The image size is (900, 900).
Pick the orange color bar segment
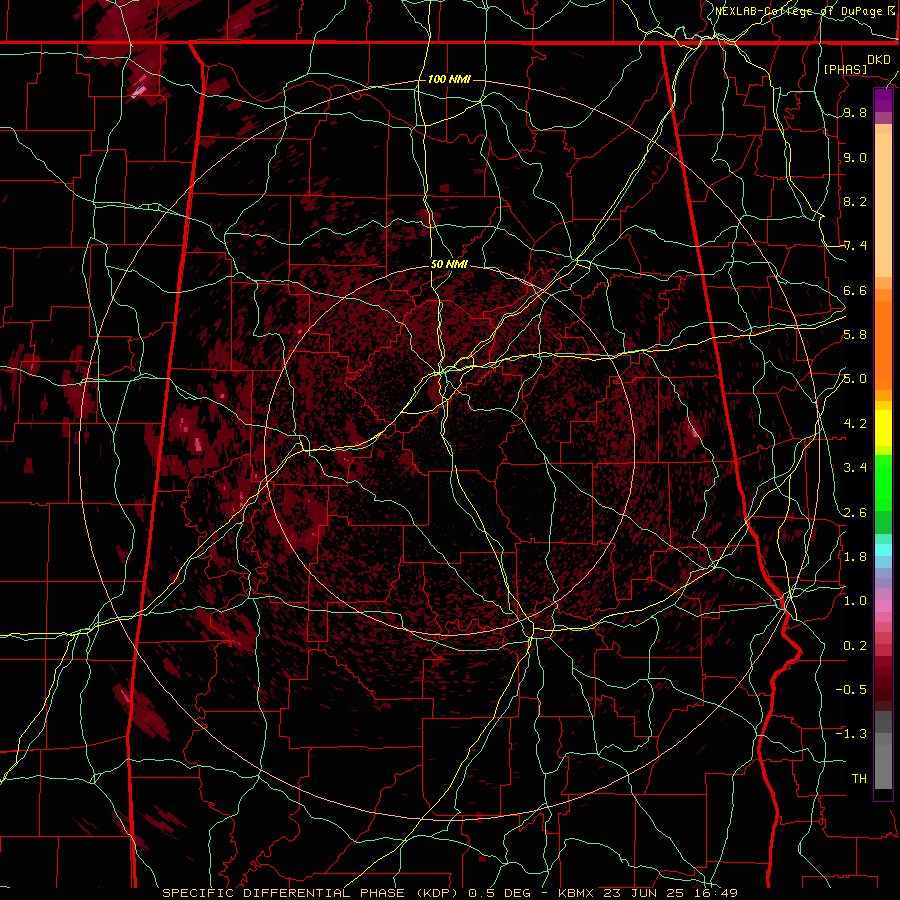click(883, 345)
